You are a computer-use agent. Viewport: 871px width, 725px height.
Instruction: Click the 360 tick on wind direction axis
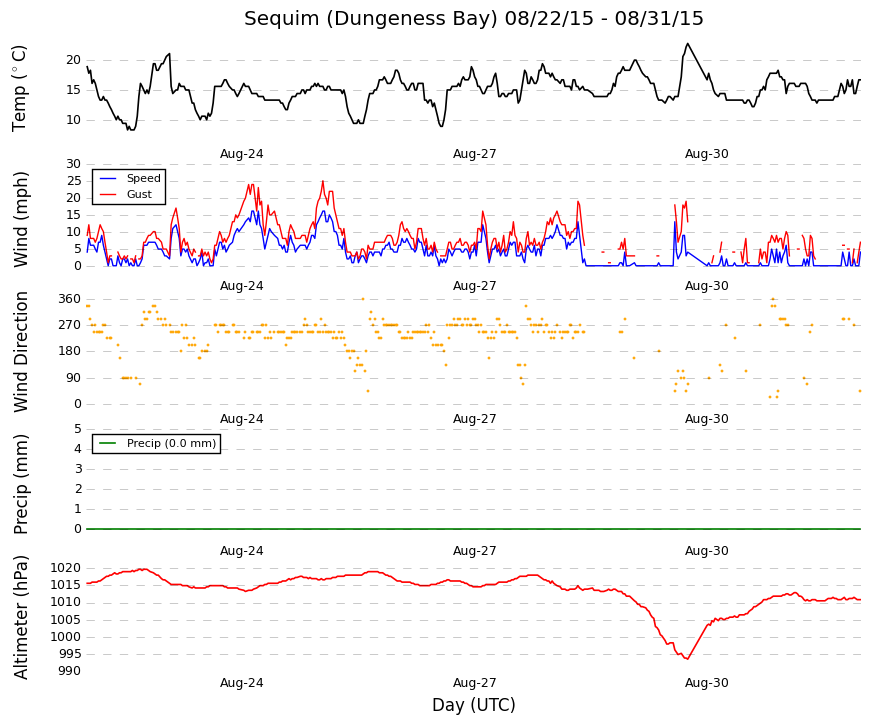tap(69, 299)
